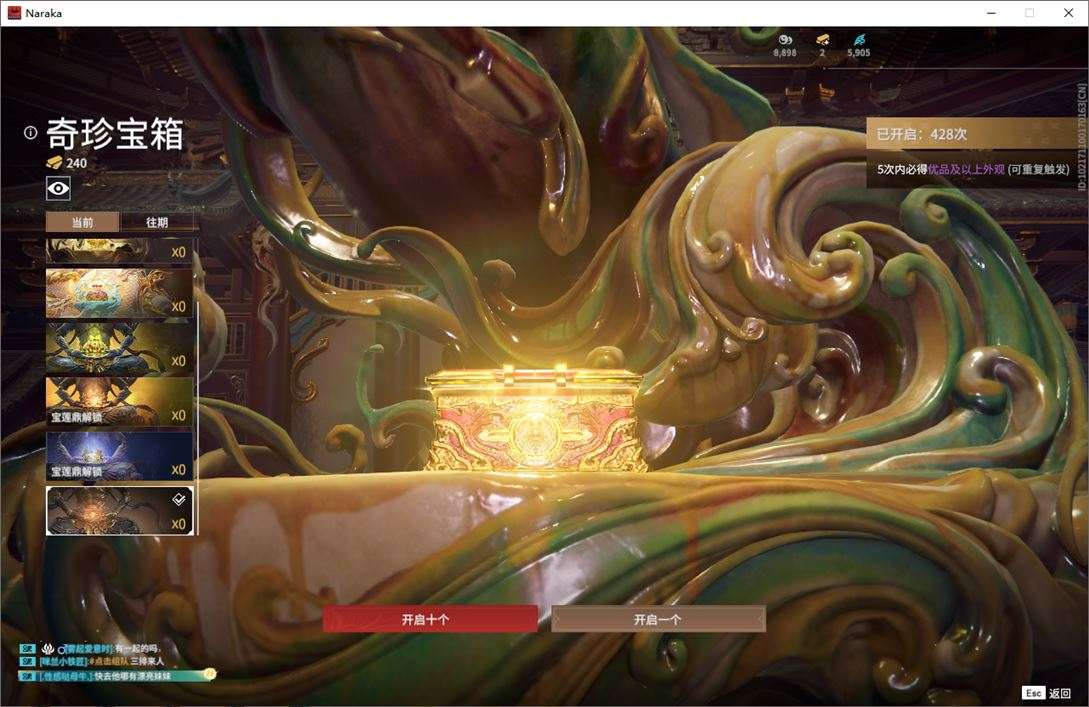Switch to the 往期 tab
The width and height of the screenshot is (1089, 707).
coord(157,222)
